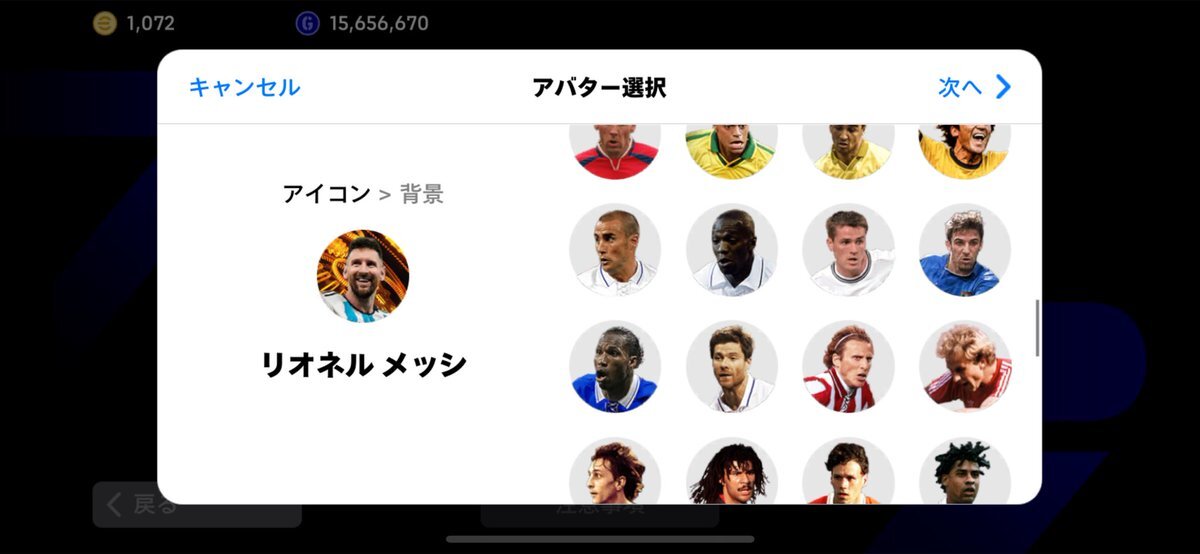
Task: Tap the gold coin balance icon
Action: coord(105,23)
